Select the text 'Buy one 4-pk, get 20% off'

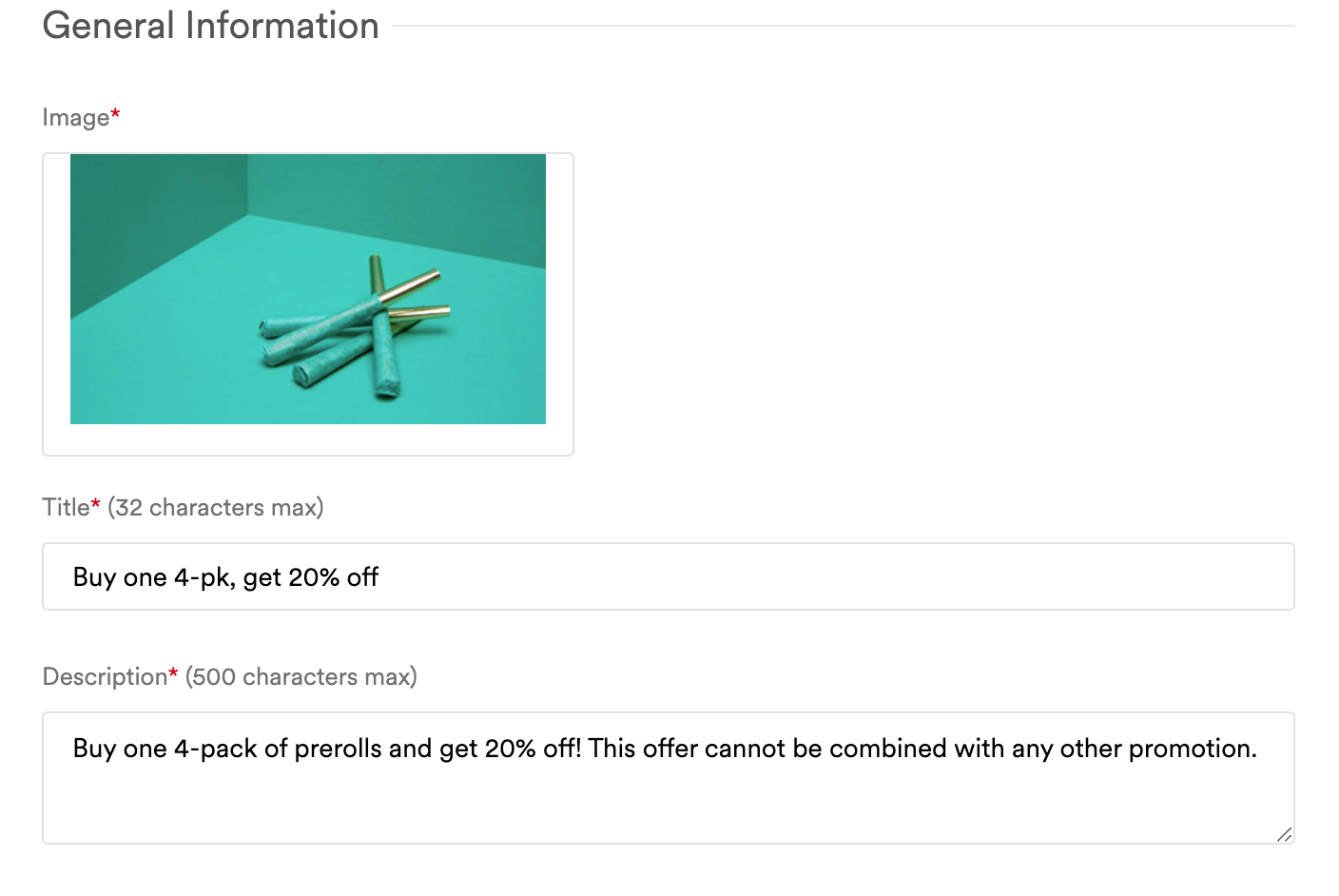point(224,576)
